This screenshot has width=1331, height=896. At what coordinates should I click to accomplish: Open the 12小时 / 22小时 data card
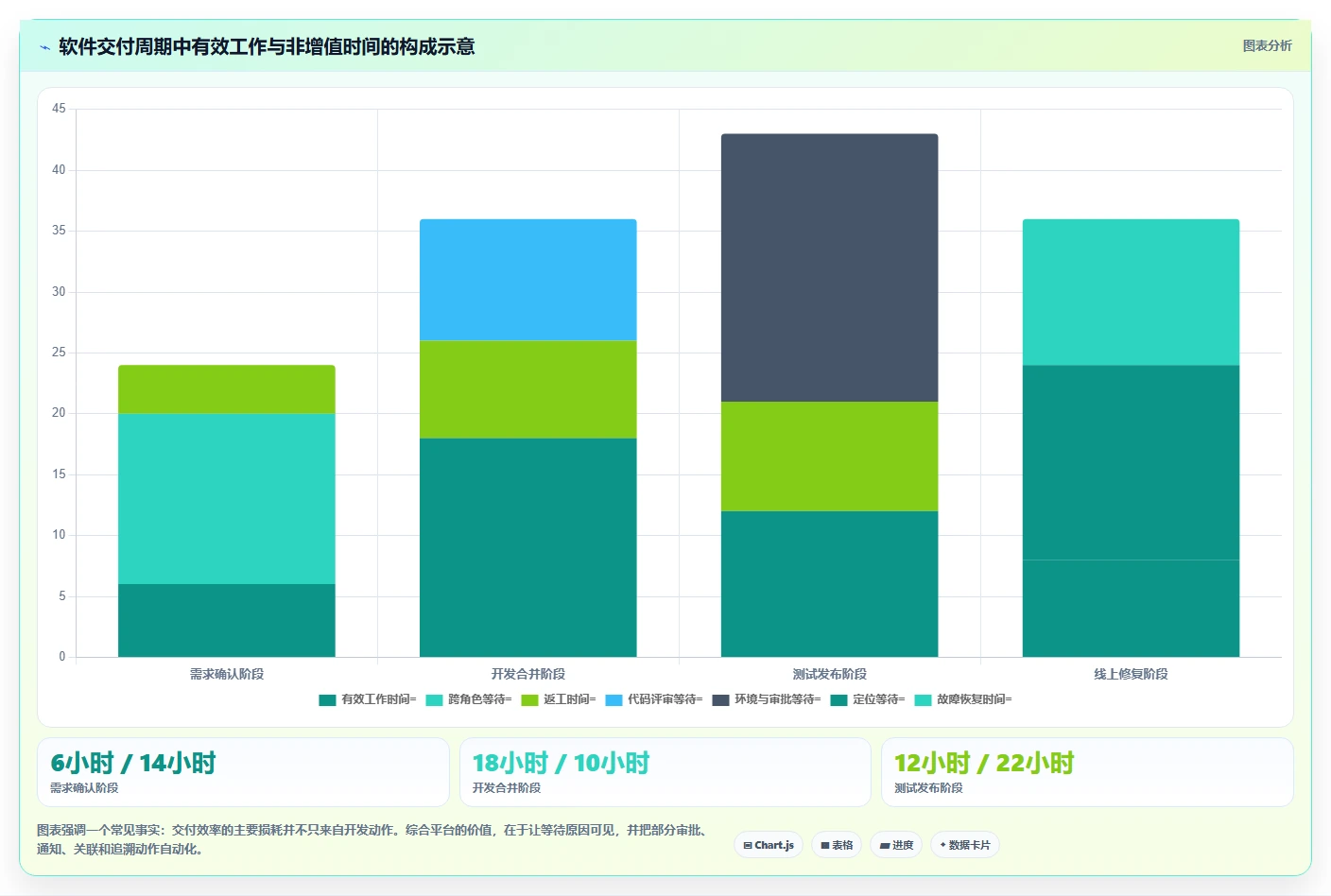point(1087,772)
